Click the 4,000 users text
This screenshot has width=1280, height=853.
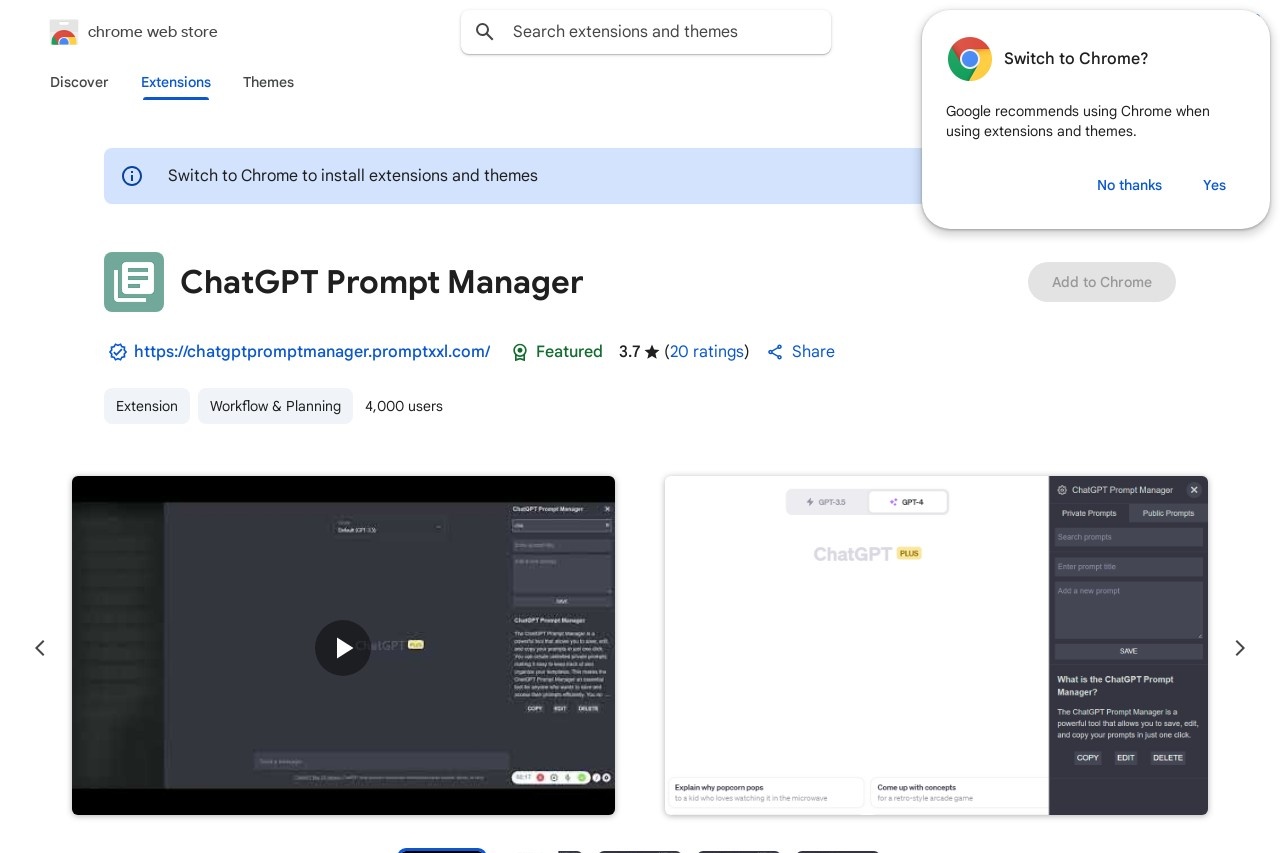click(x=404, y=406)
